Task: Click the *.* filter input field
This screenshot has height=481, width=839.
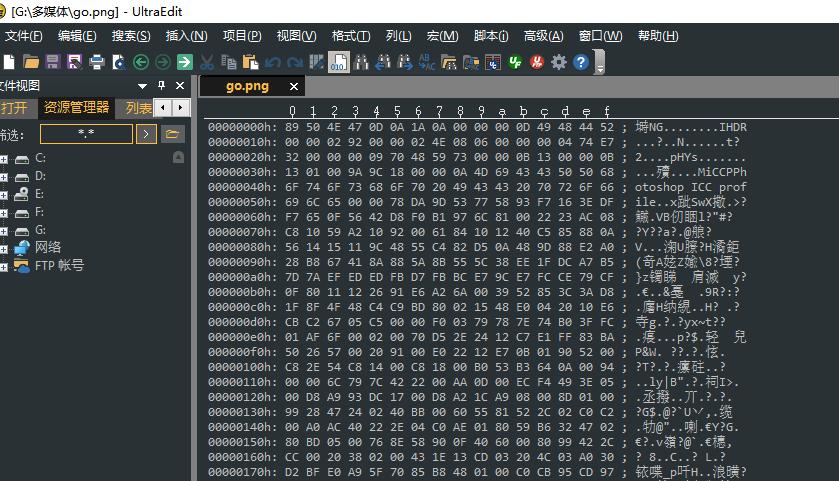Action: [86, 133]
